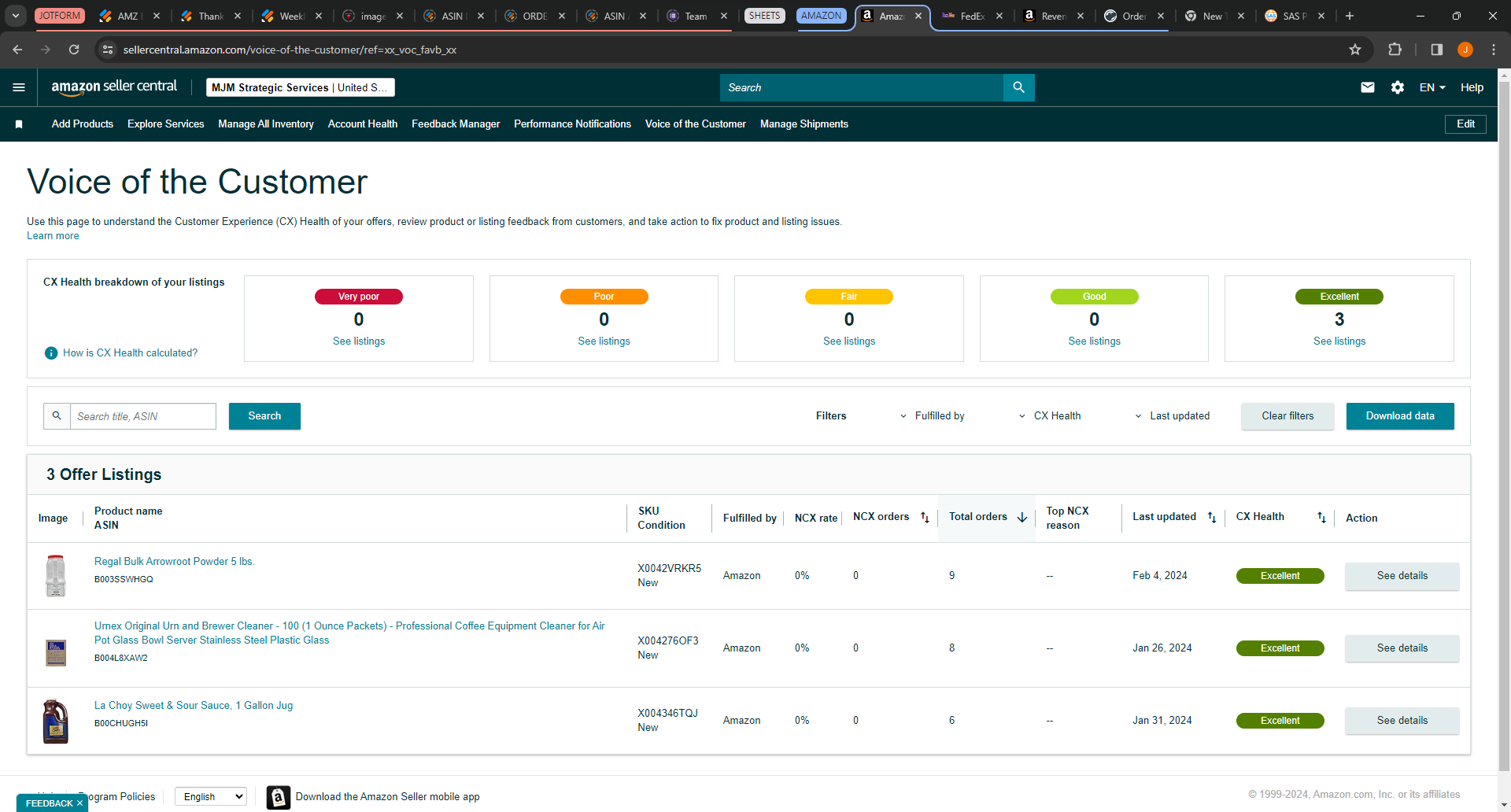Image resolution: width=1511 pixels, height=812 pixels.
Task: Bookmark this page with the star icon
Action: (x=1355, y=50)
